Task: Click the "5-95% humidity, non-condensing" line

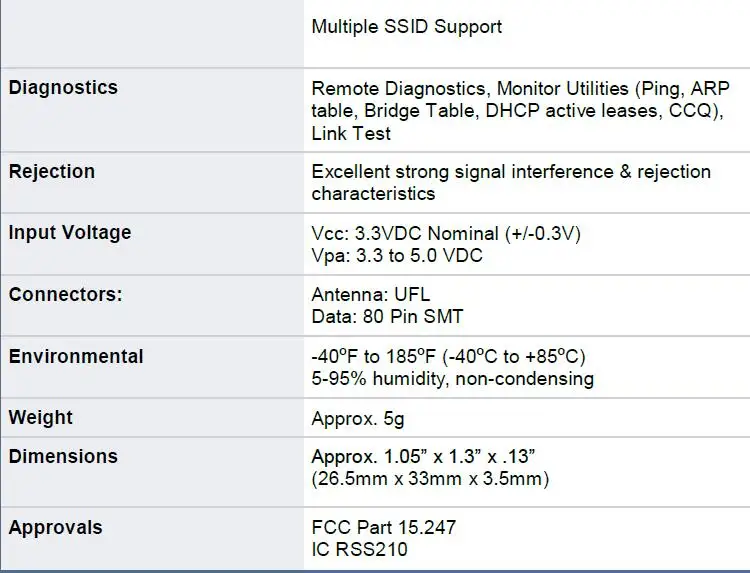Action: (452, 379)
